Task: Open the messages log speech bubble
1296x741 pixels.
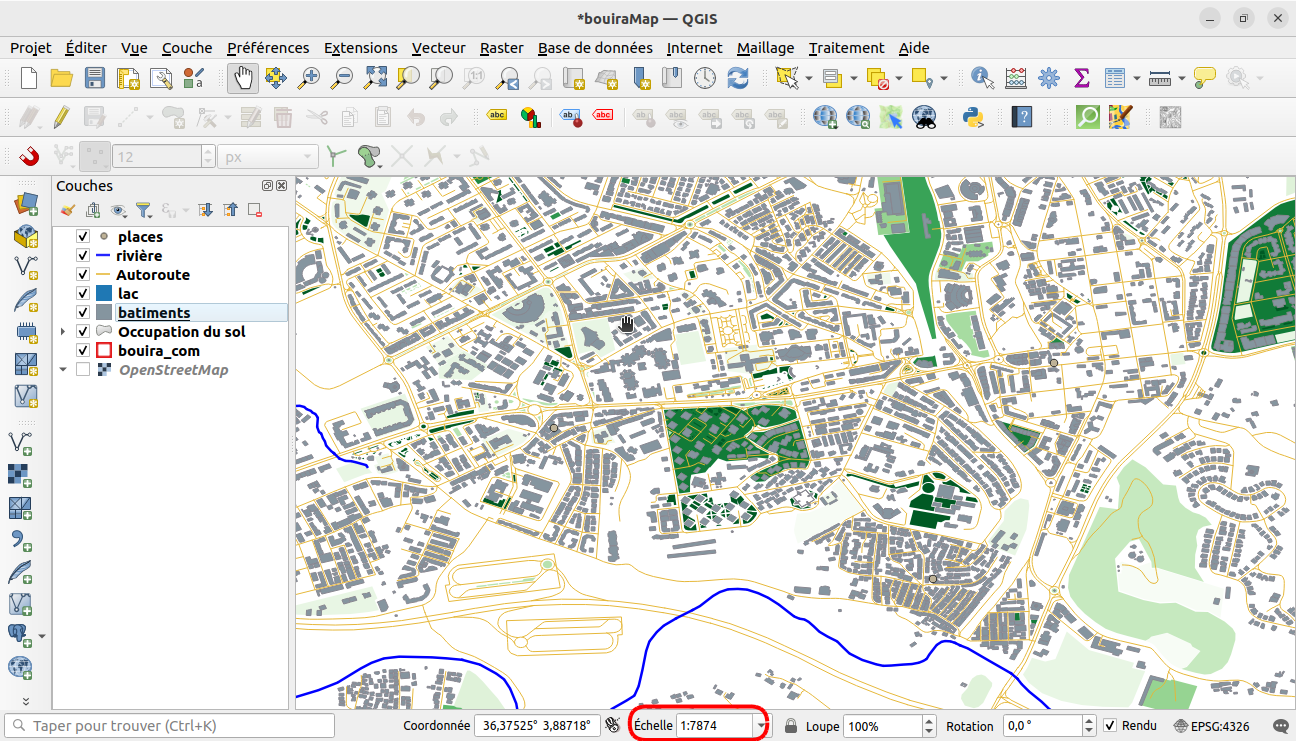Action: 1280,726
